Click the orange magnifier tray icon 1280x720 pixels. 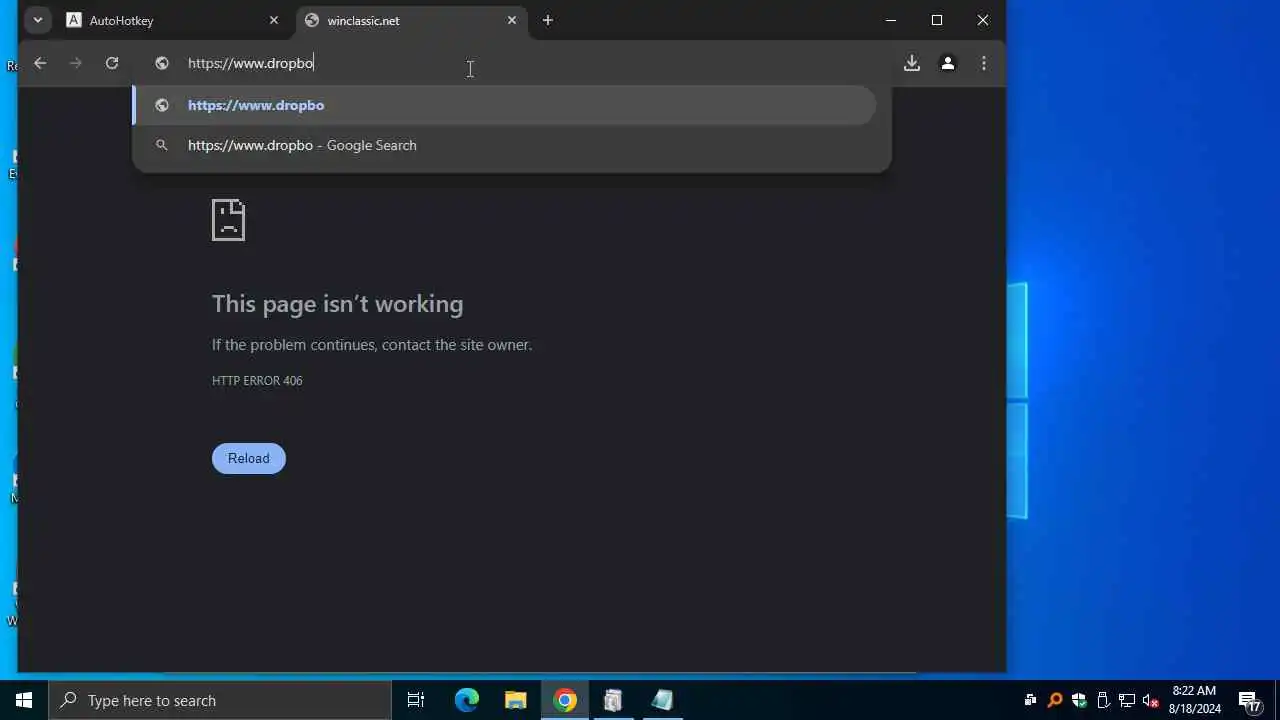(x=1054, y=700)
